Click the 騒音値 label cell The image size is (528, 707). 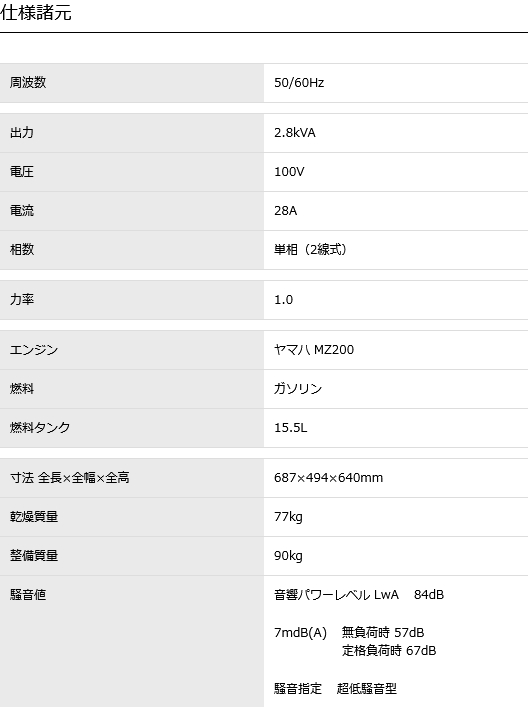tap(132, 641)
